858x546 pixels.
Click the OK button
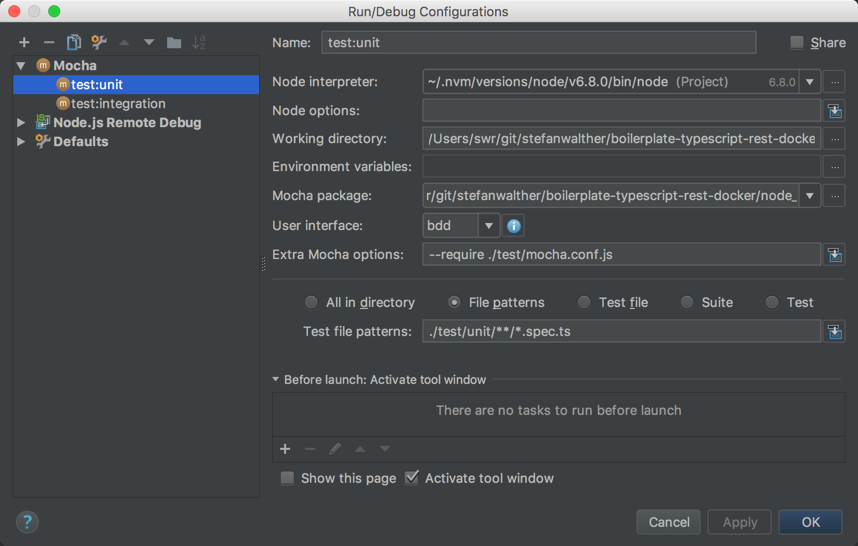[810, 522]
